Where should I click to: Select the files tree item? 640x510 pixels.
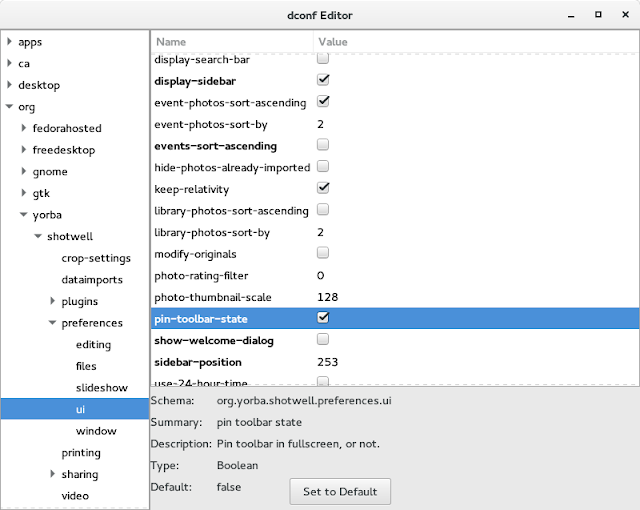pyautogui.click(x=86, y=366)
